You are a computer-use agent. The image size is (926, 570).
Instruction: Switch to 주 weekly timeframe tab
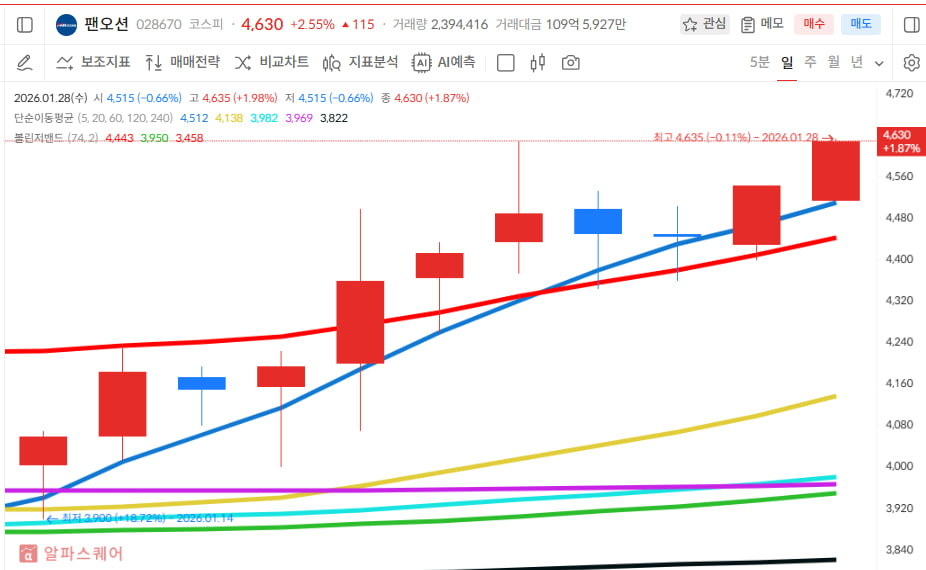tap(810, 62)
